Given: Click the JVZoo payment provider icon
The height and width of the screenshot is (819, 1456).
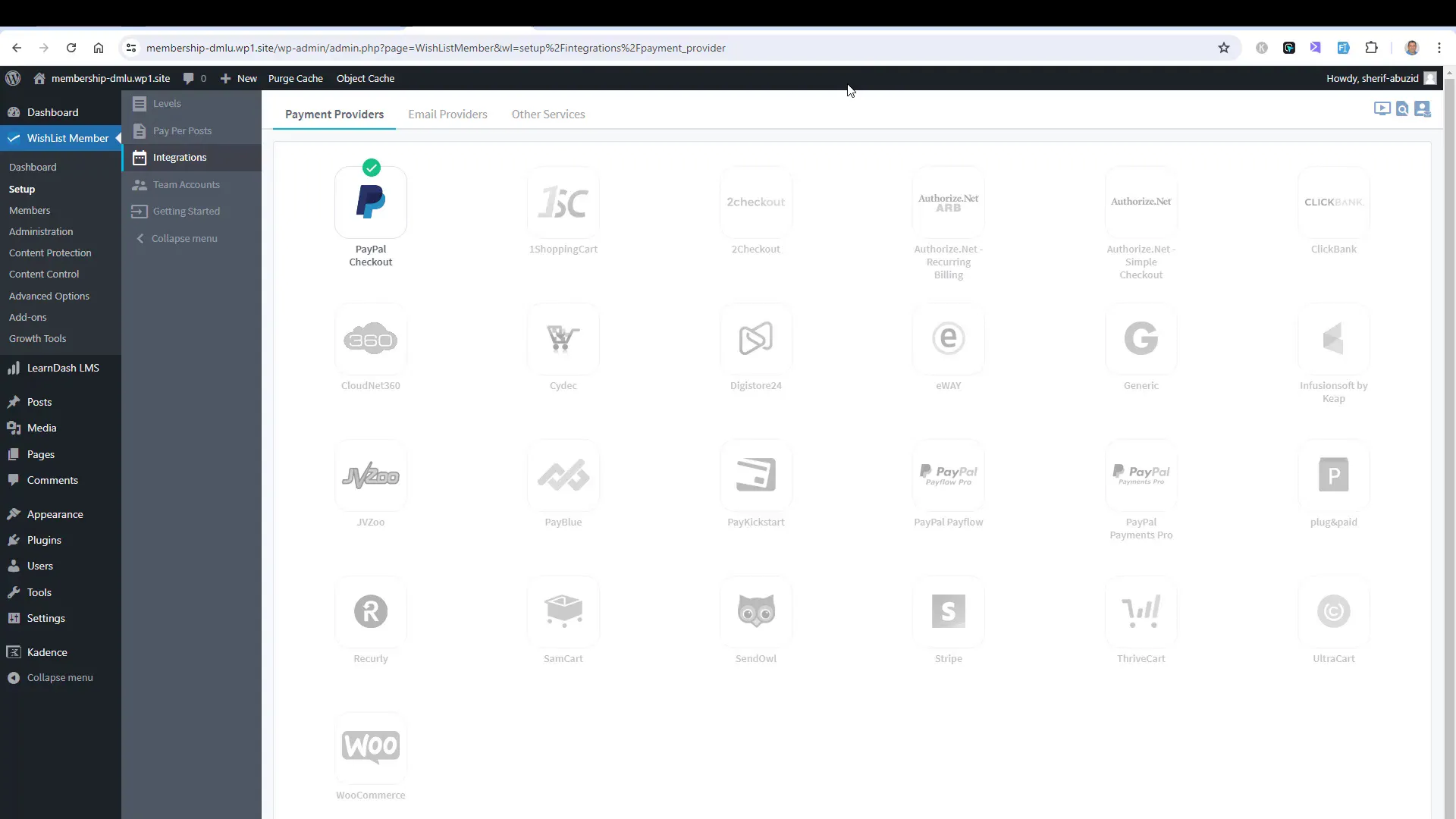Looking at the screenshot, I should tap(370, 475).
